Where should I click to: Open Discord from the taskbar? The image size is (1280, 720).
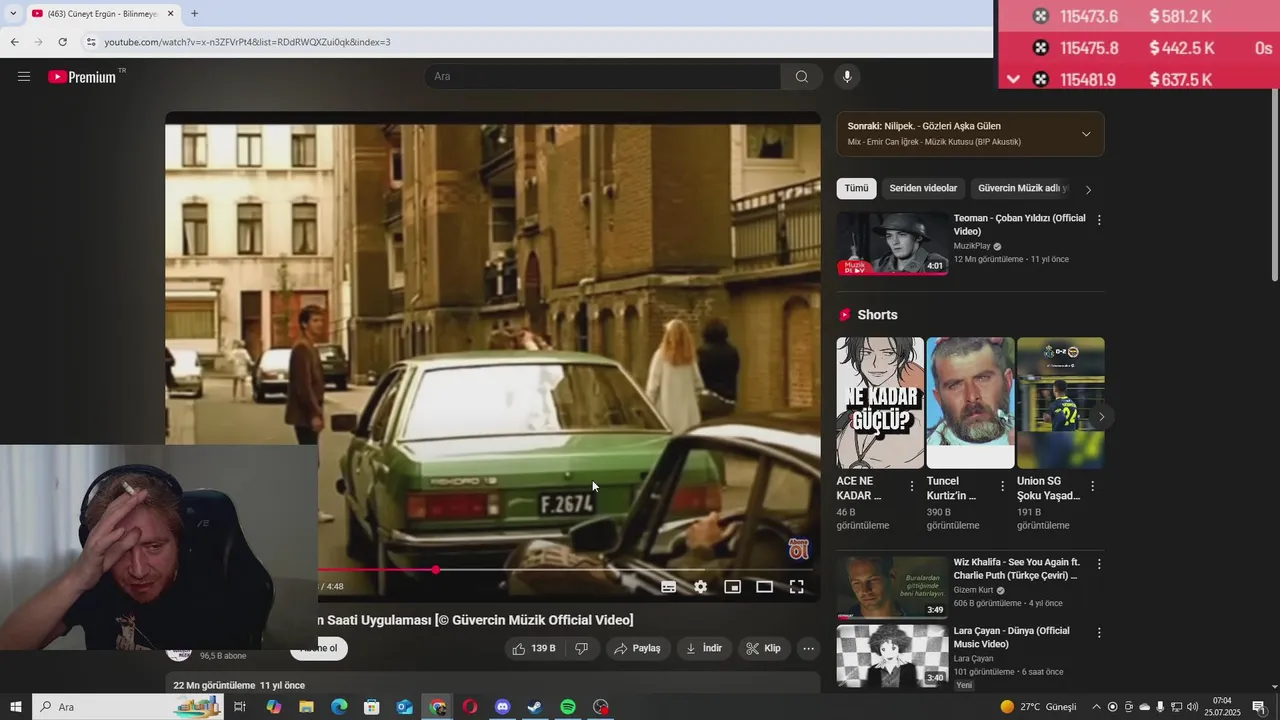coord(503,707)
